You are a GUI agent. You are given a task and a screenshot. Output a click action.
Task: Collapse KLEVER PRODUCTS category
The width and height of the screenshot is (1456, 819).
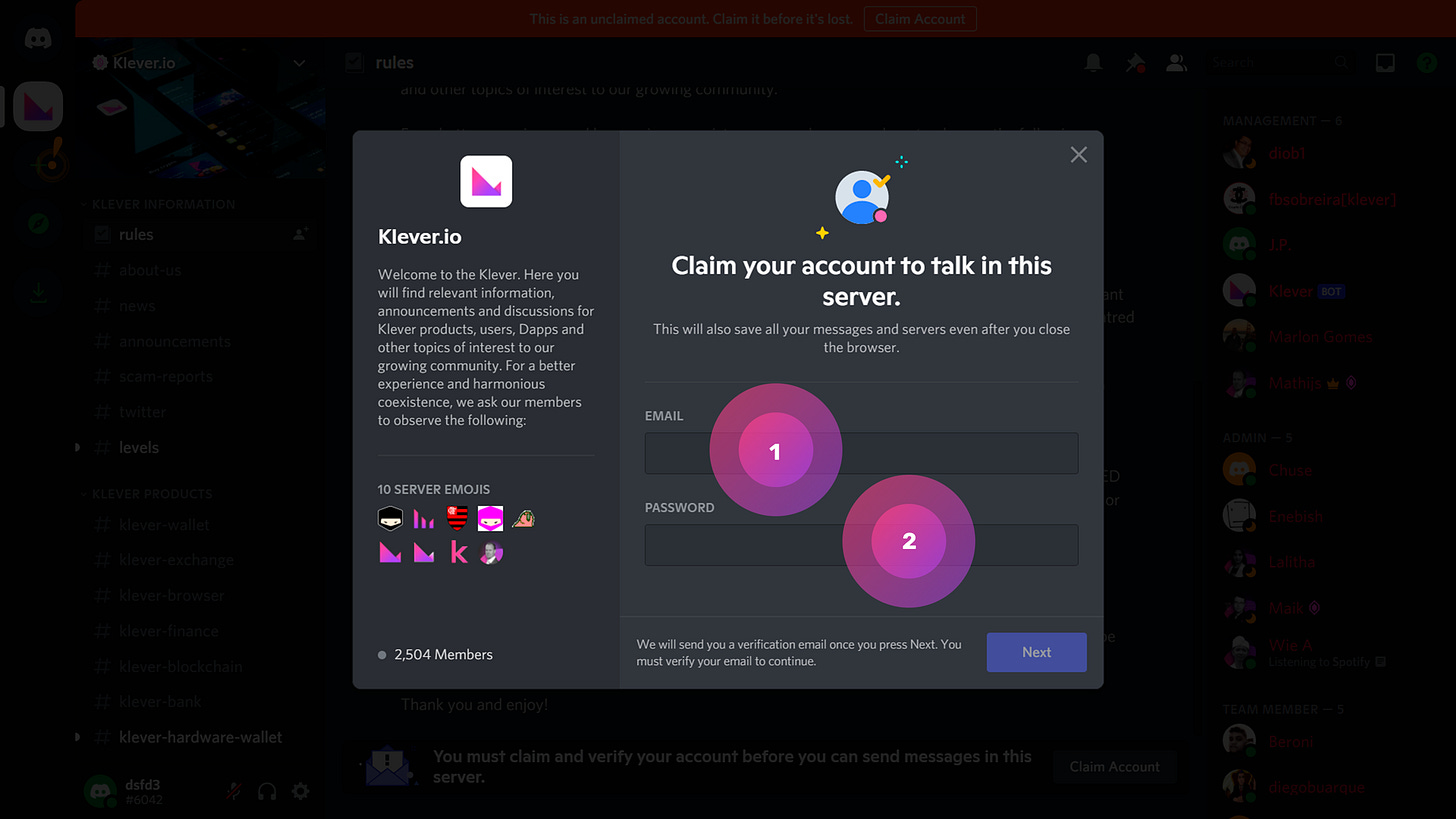150,494
